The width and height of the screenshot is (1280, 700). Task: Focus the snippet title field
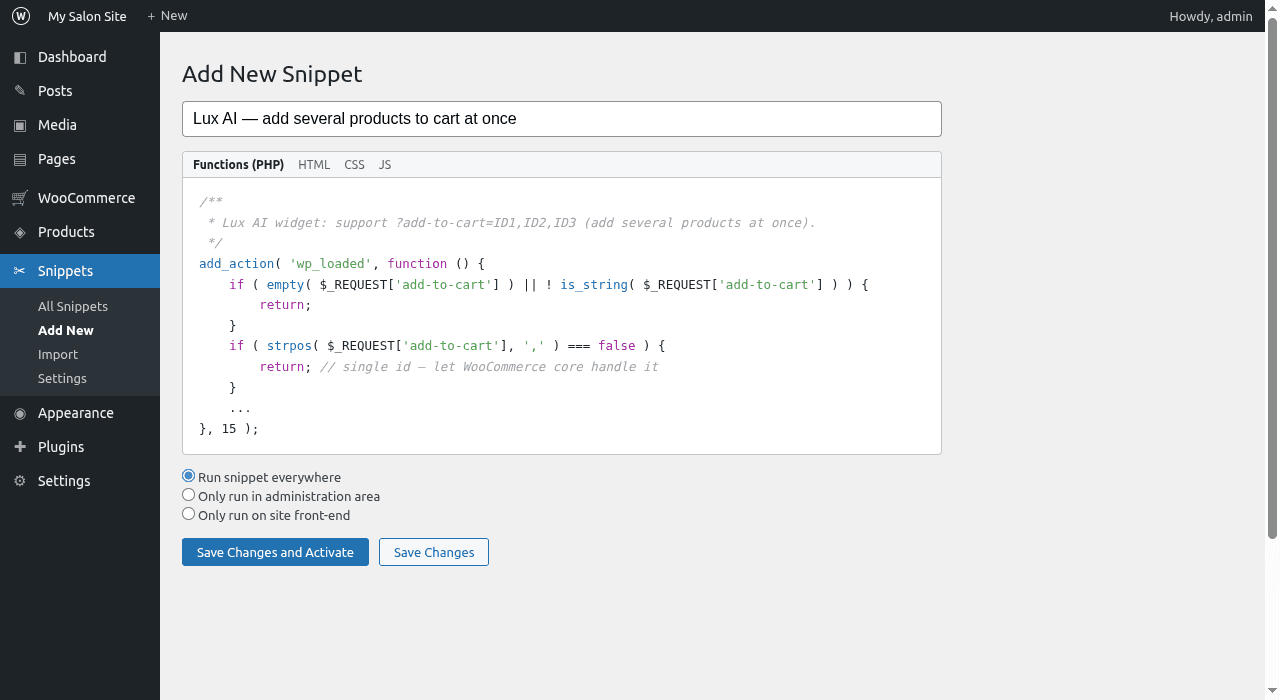point(562,119)
